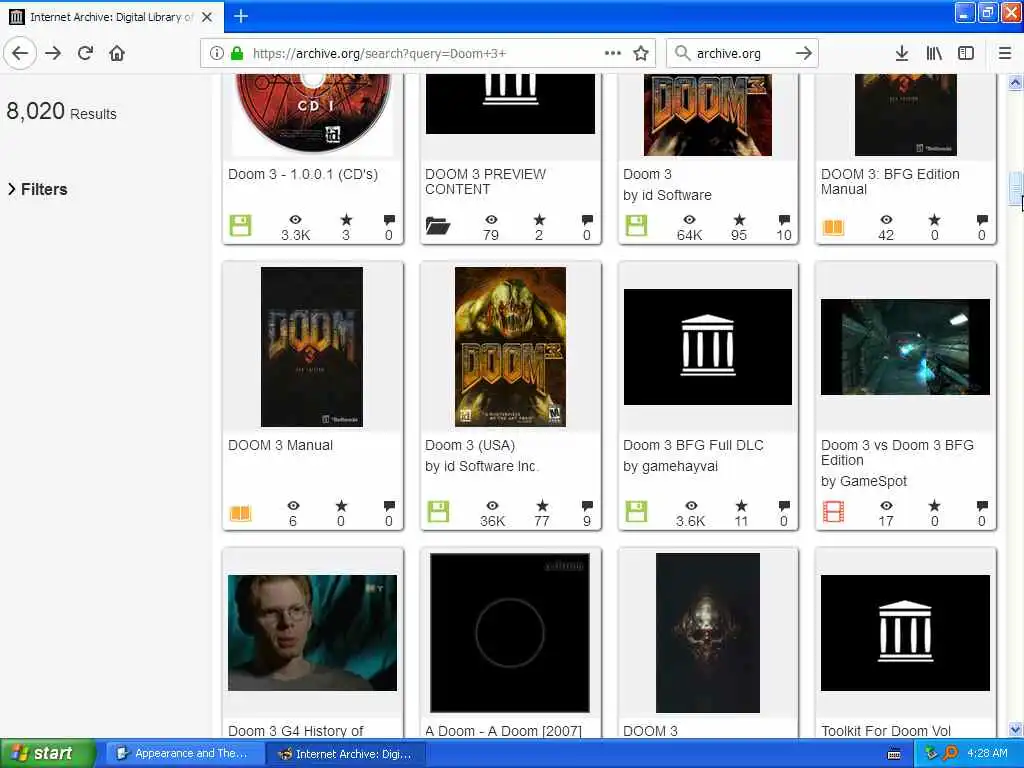Click the taskbar clock 4:28 AM
Viewport: 1024px width, 768px height.
pos(987,753)
